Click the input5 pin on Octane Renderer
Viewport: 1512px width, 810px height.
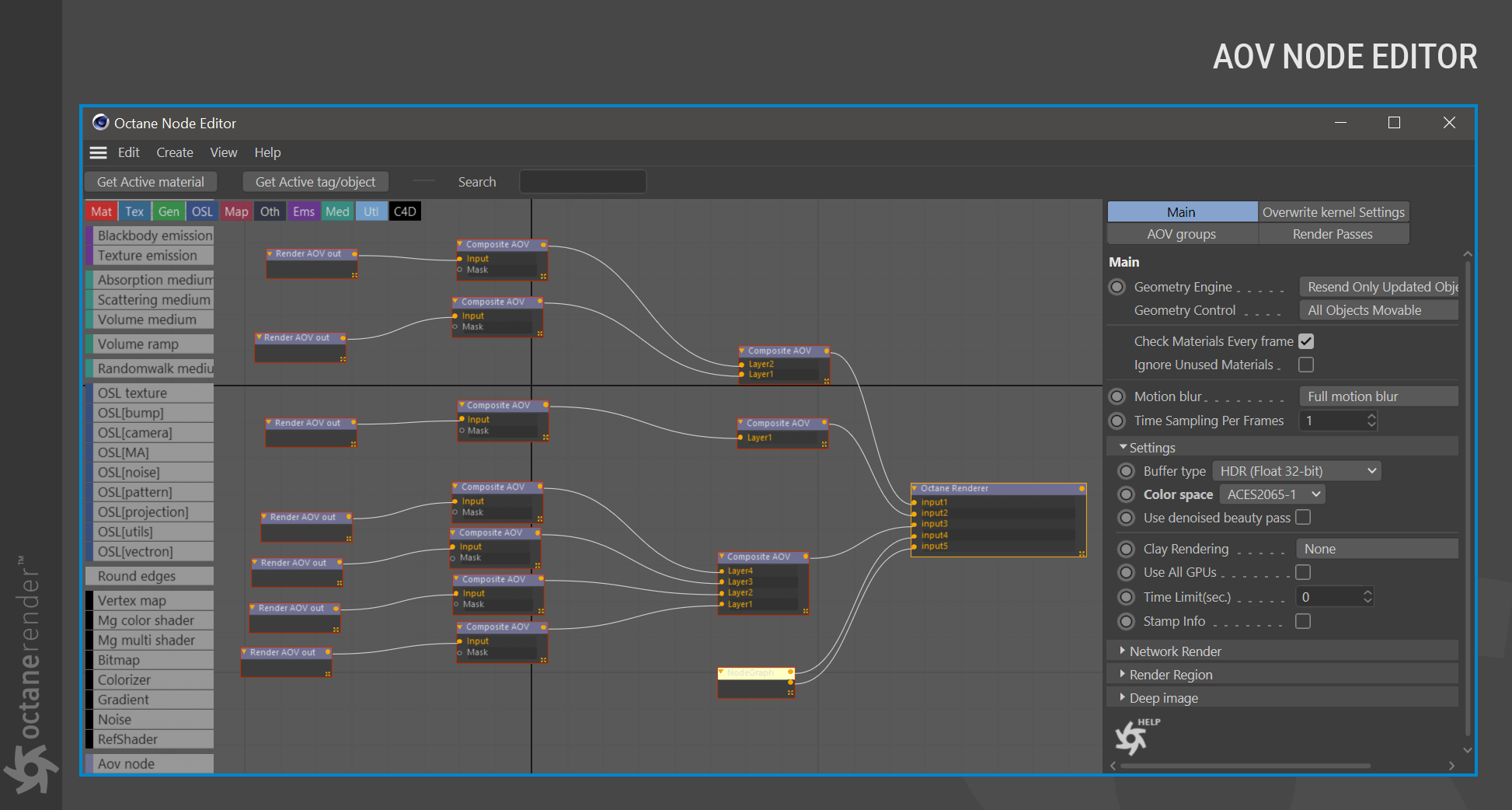[x=915, y=546]
